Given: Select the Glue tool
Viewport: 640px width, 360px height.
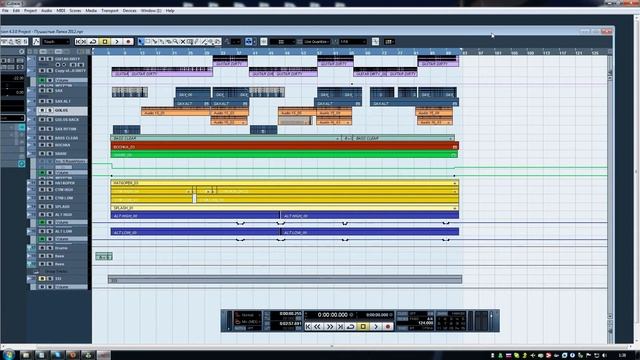Looking at the screenshot, I should pos(162,42).
